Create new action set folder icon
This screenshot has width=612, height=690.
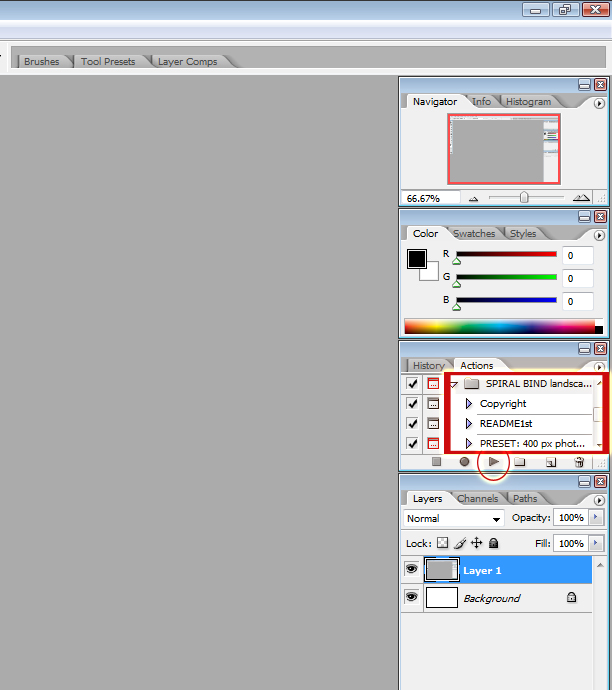520,462
